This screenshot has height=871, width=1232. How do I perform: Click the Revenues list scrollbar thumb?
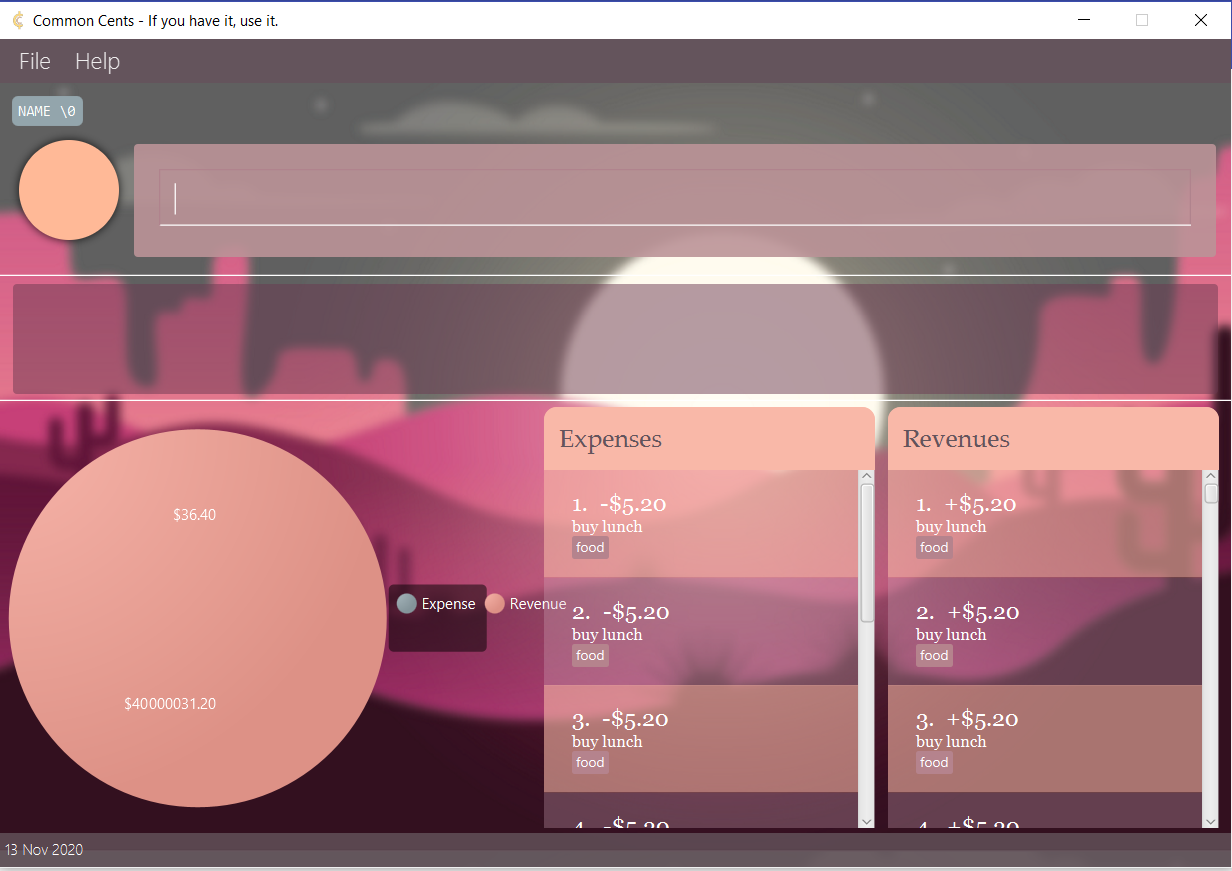coord(1211,494)
